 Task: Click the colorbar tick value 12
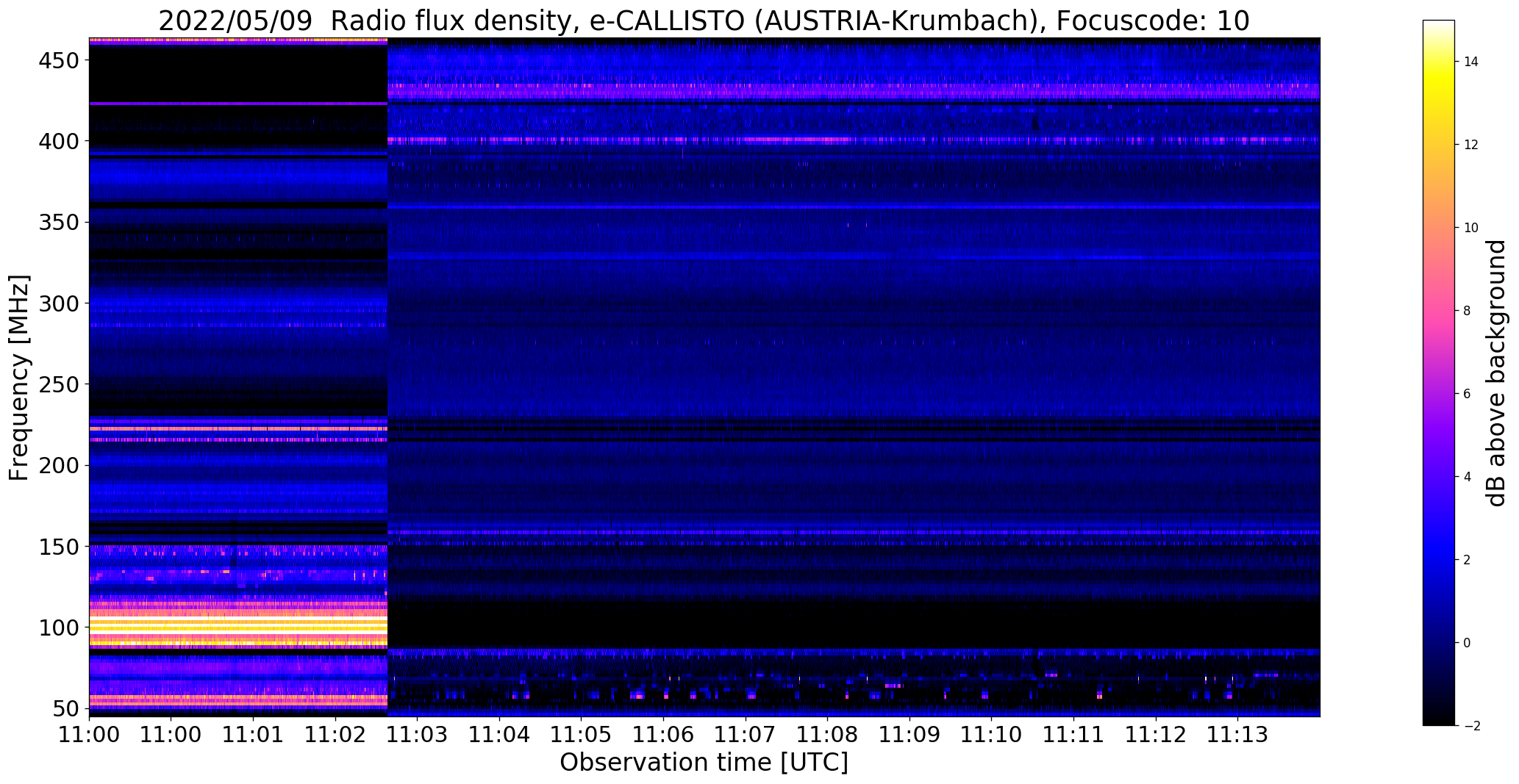(x=1471, y=145)
